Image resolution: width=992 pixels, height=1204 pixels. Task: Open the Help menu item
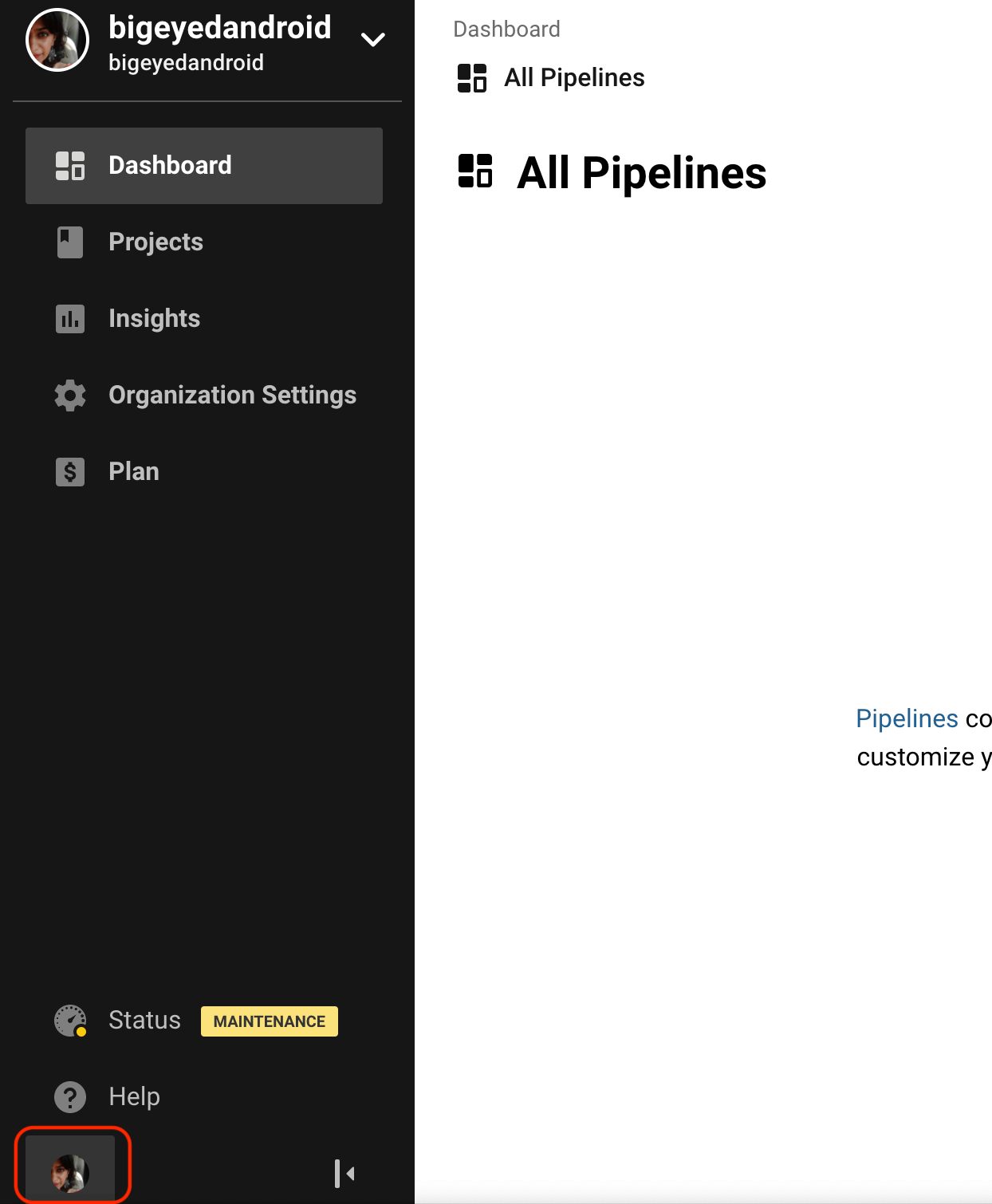pos(134,1097)
